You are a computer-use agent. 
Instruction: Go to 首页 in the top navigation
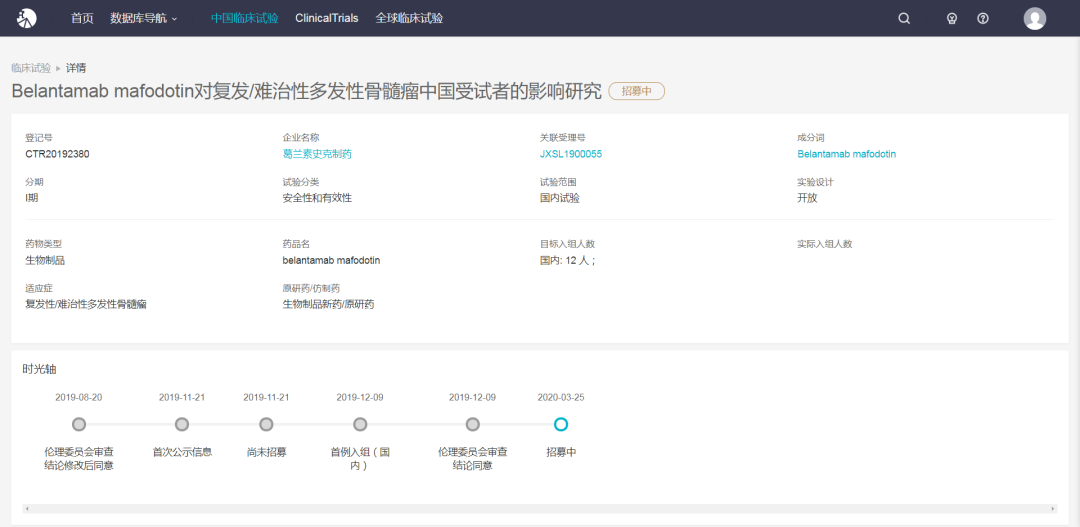pos(82,19)
